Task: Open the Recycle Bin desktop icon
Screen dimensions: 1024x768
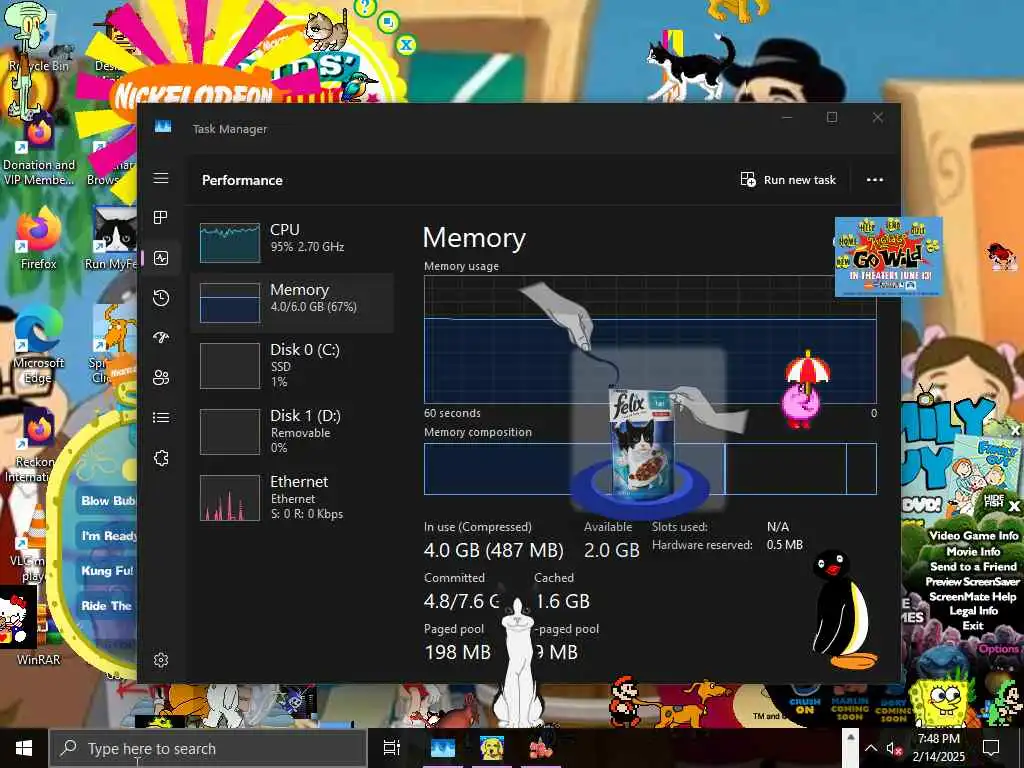Action: pyautogui.click(x=38, y=40)
